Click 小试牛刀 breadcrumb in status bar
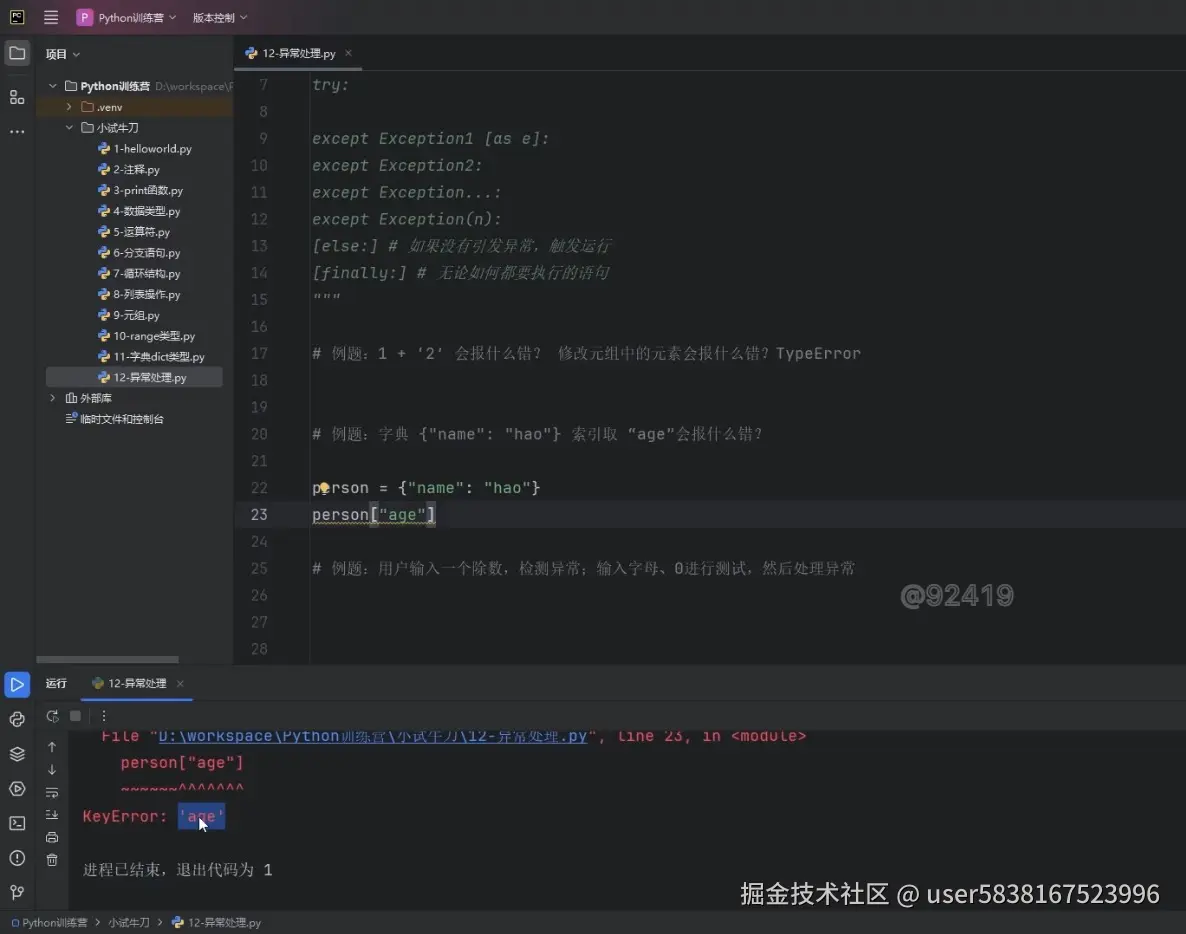Image resolution: width=1186 pixels, height=934 pixels. pyautogui.click(x=129, y=923)
